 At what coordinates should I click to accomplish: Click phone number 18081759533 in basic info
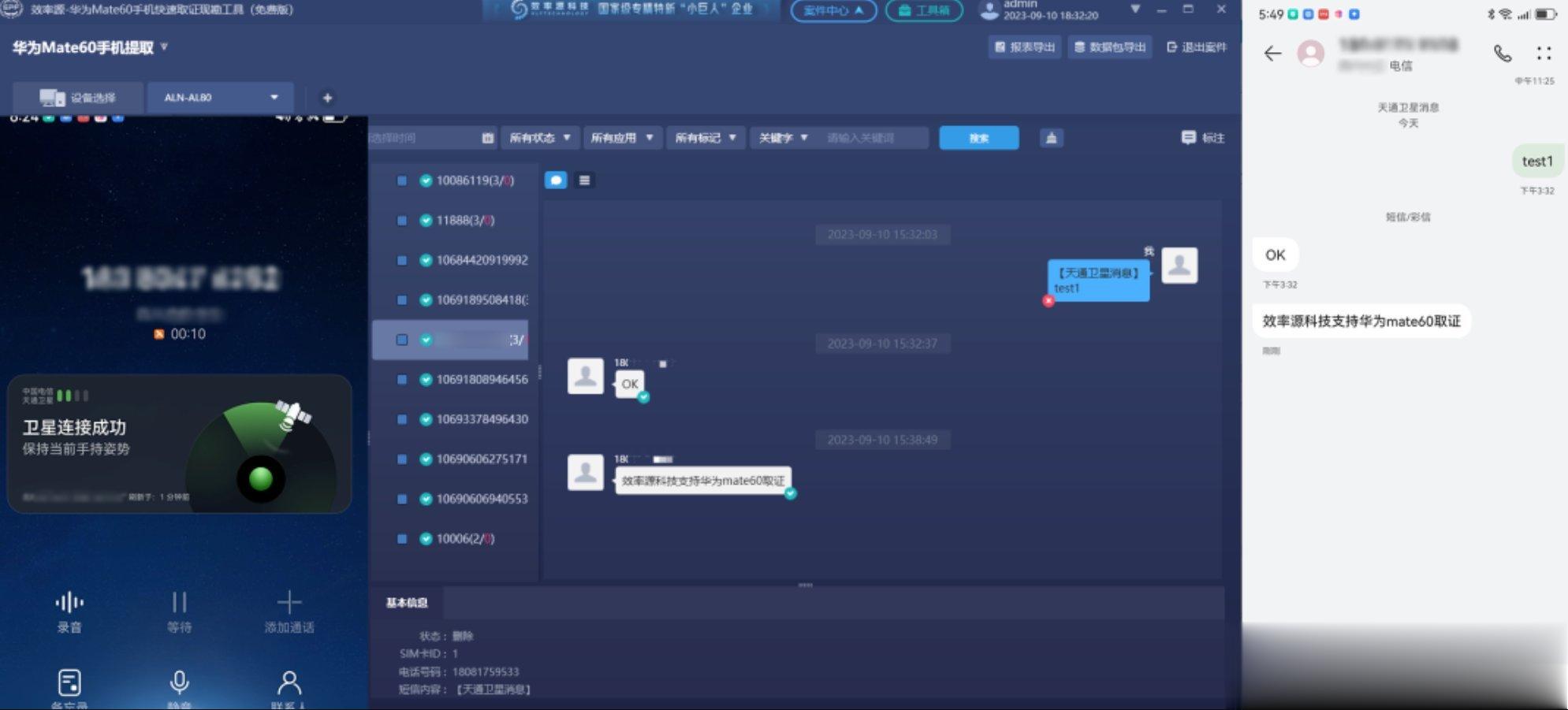486,671
